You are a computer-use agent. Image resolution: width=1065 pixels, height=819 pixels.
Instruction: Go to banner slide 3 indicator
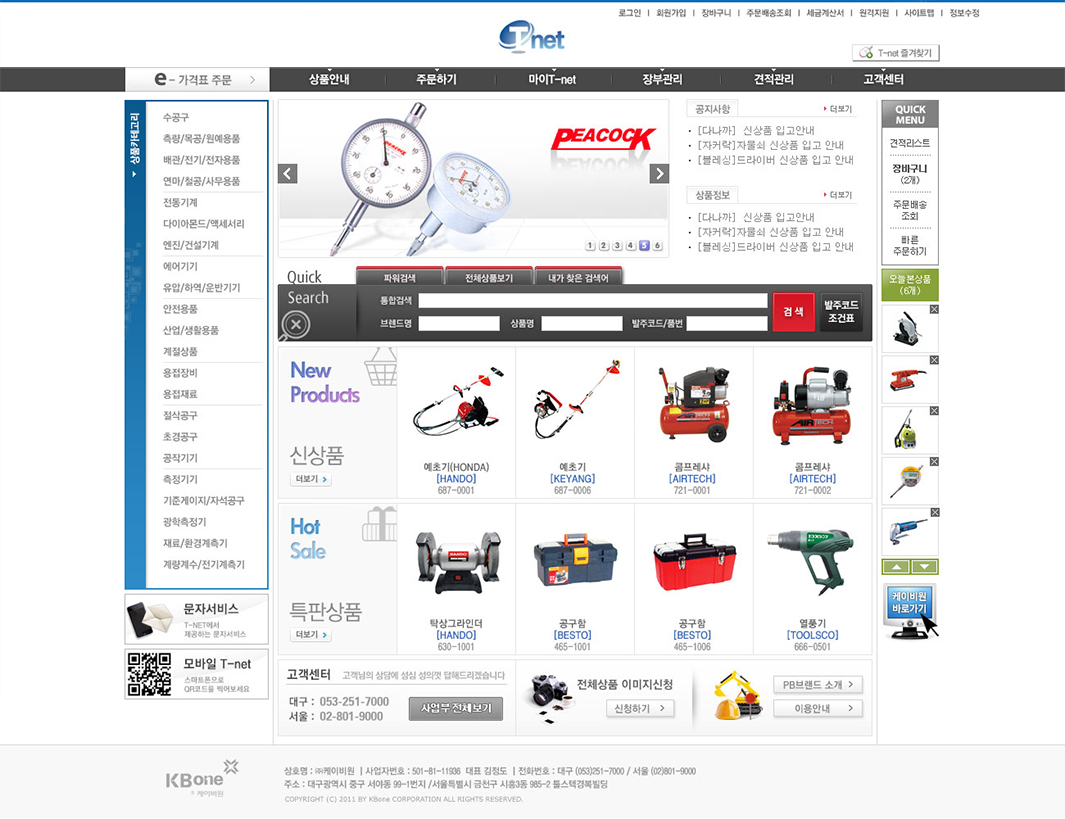tap(617, 246)
